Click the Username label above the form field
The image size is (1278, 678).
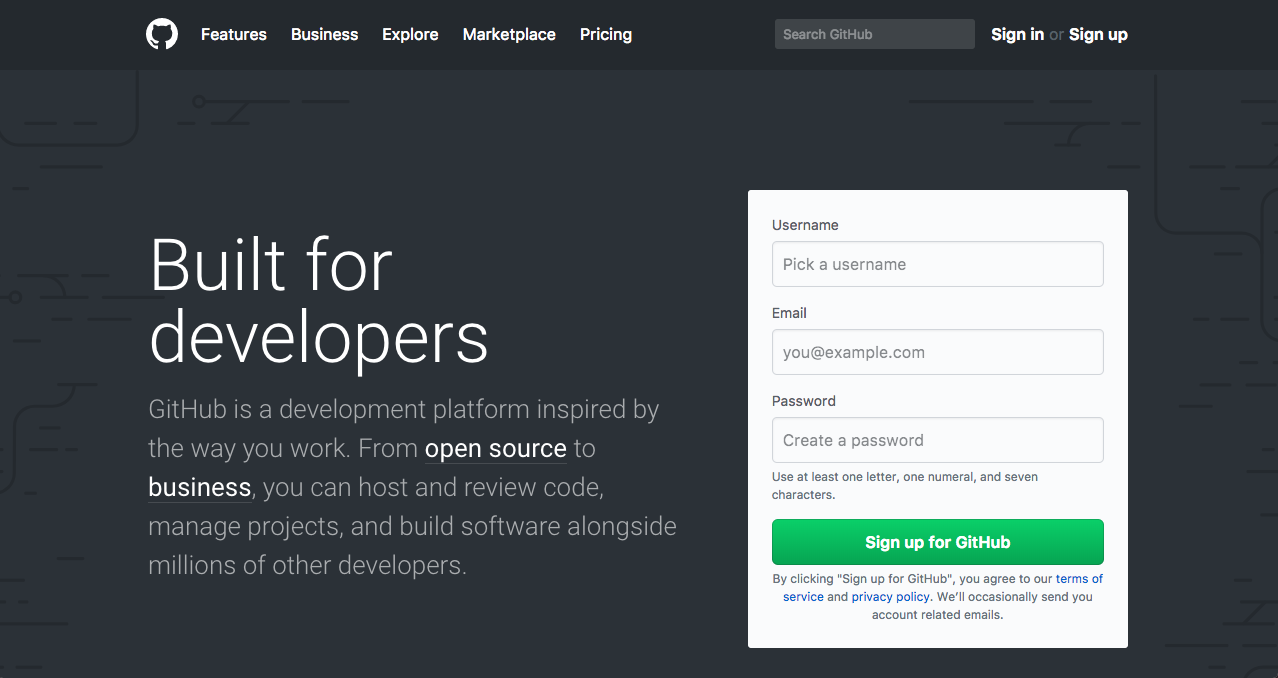pyautogui.click(x=805, y=225)
